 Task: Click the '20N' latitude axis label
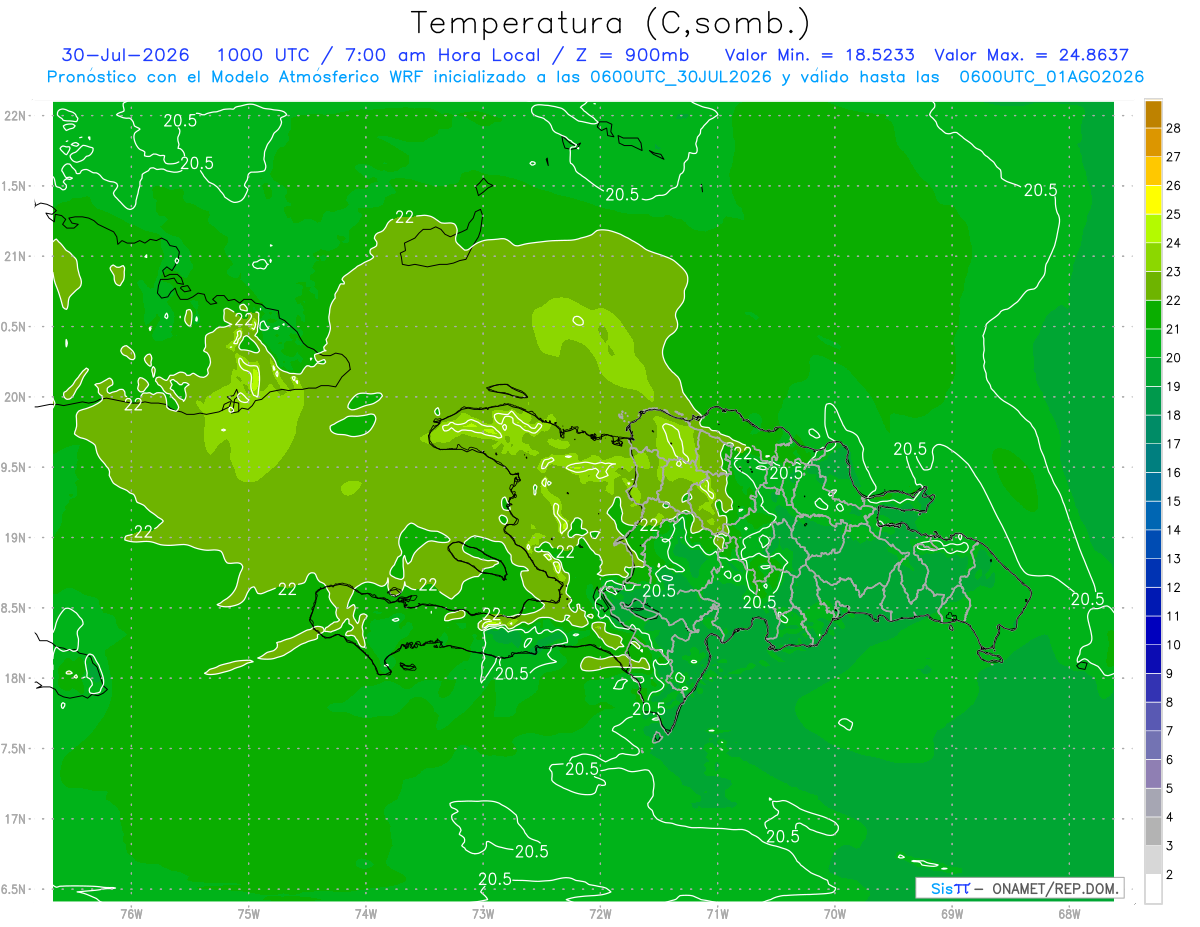pos(15,397)
